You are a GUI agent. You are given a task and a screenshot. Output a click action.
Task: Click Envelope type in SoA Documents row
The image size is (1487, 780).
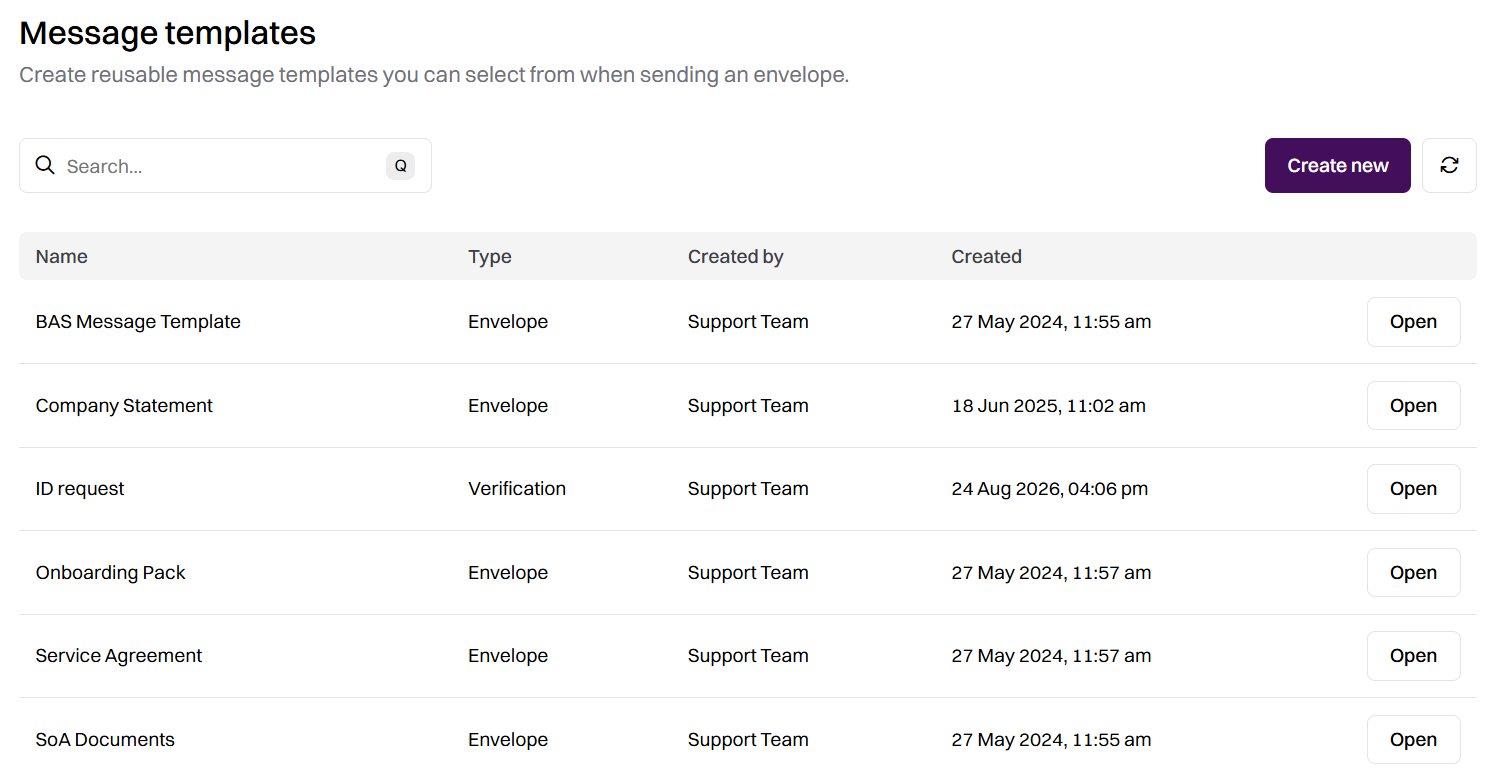(508, 740)
